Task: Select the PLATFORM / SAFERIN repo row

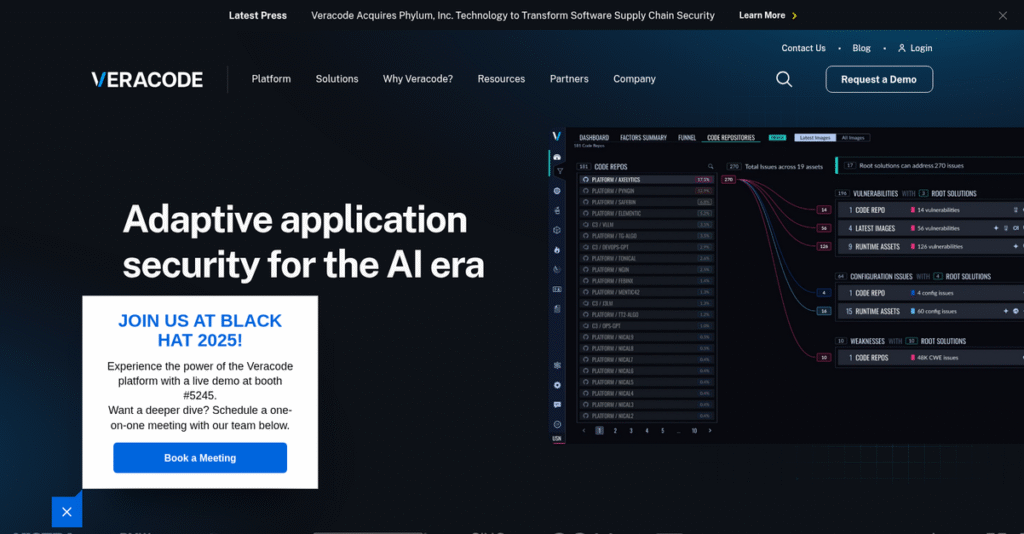Action: 646,202
